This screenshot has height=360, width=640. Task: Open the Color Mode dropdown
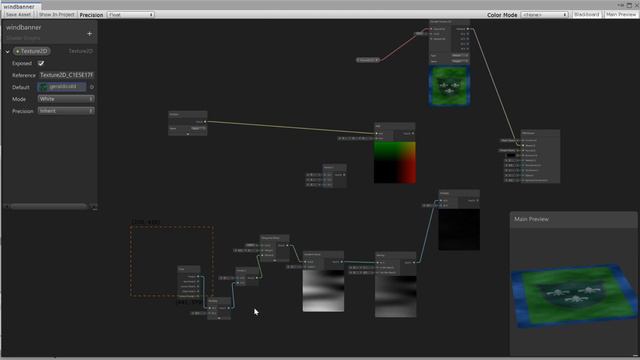(x=544, y=15)
